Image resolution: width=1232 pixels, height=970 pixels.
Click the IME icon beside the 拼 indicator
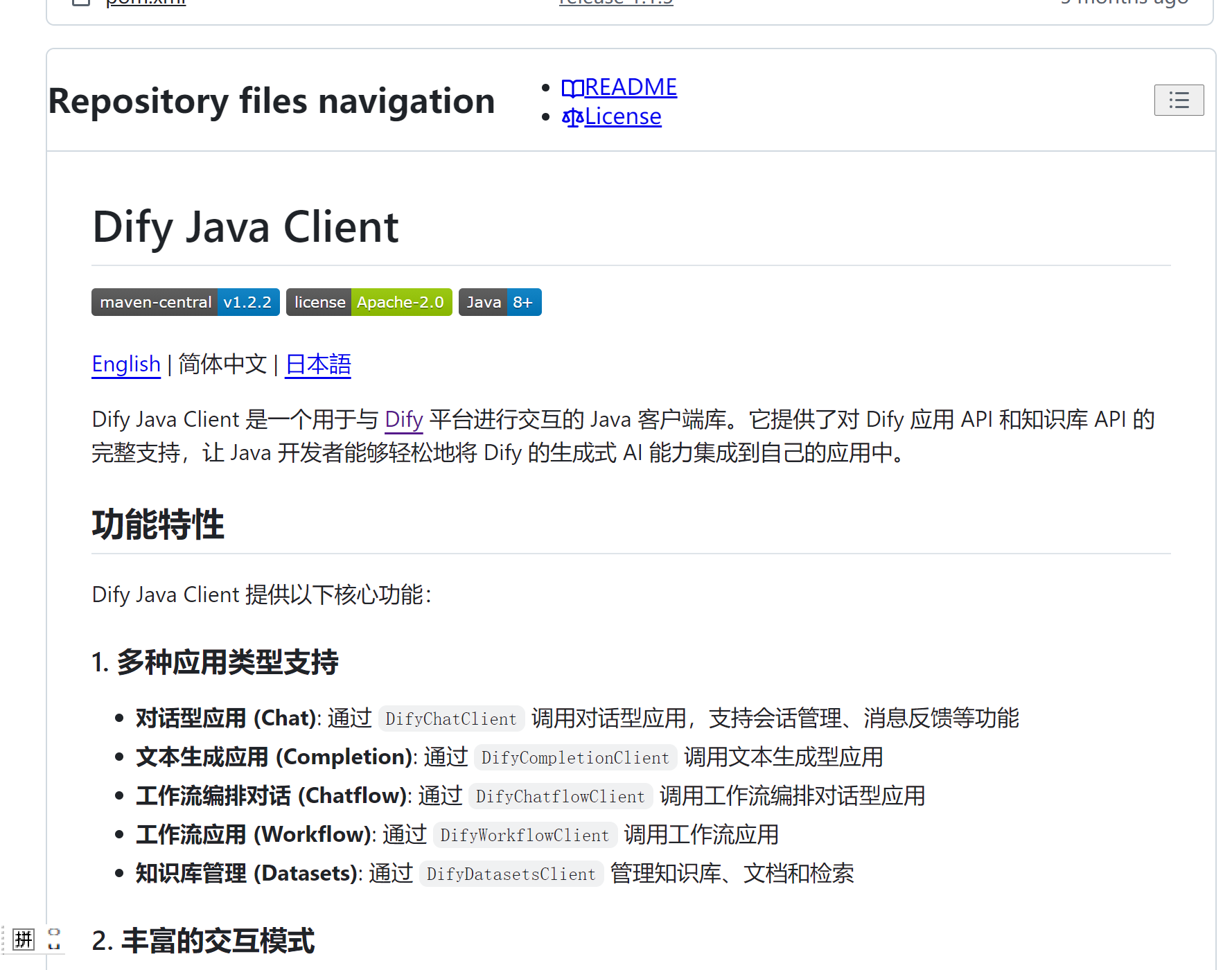point(54,940)
